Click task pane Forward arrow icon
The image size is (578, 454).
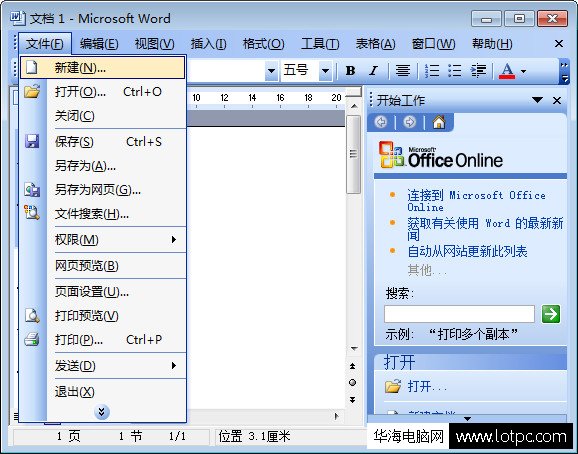(x=409, y=122)
